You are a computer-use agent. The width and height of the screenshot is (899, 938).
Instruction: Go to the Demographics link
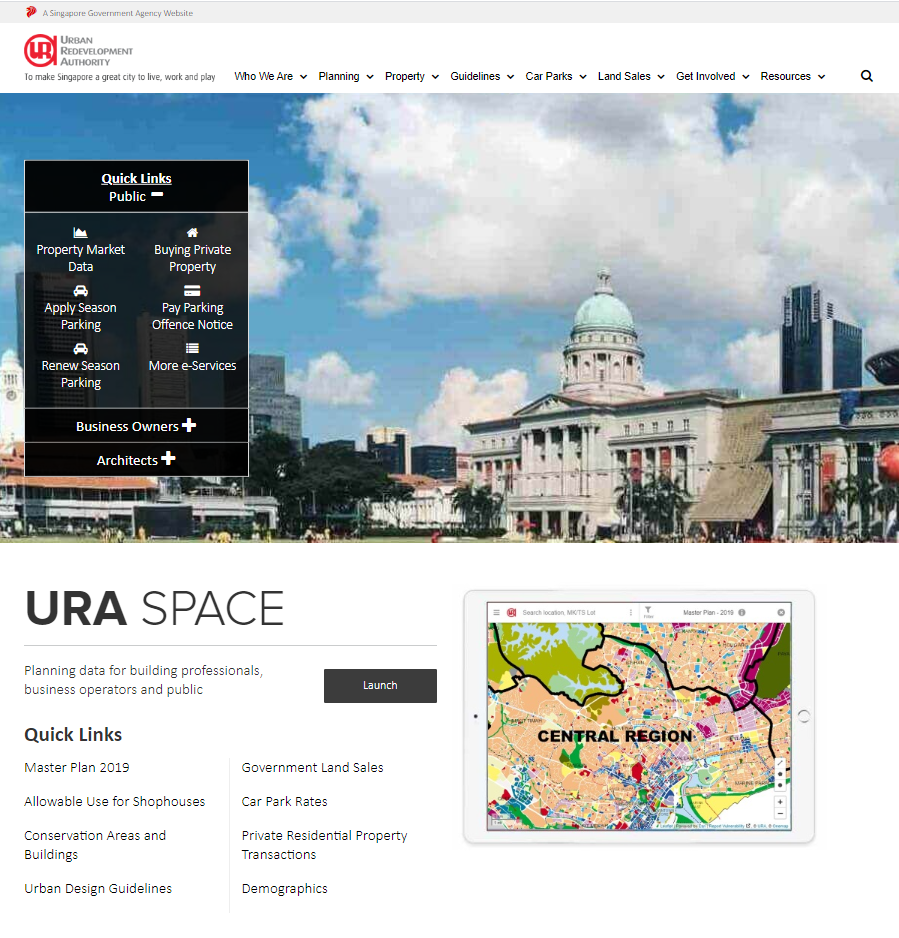pyautogui.click(x=285, y=889)
